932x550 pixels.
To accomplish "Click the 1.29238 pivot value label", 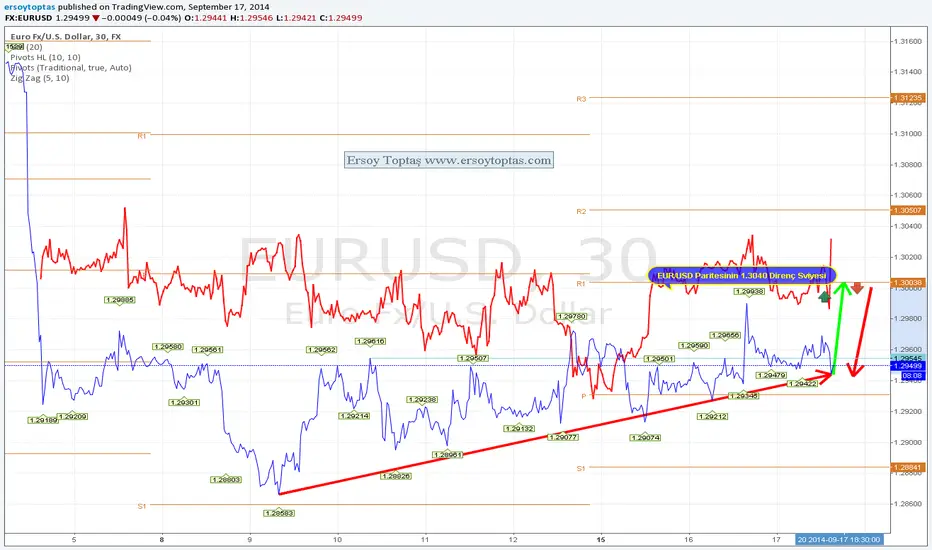I will [422, 400].
